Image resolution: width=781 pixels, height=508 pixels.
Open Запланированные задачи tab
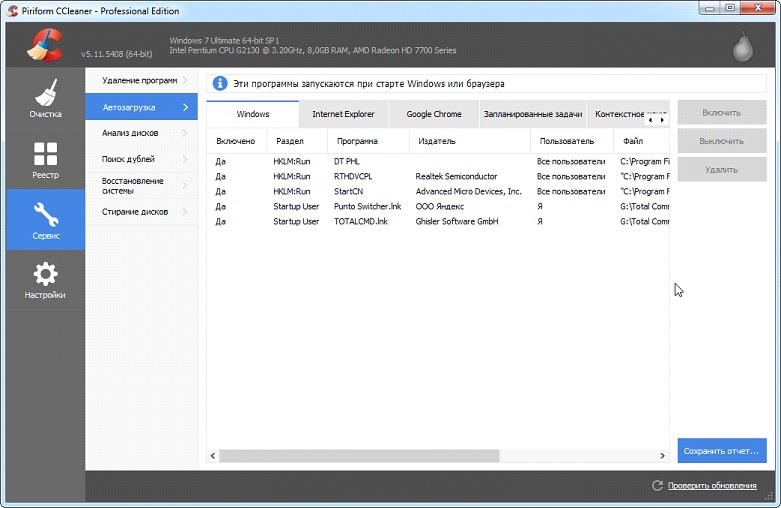point(532,114)
